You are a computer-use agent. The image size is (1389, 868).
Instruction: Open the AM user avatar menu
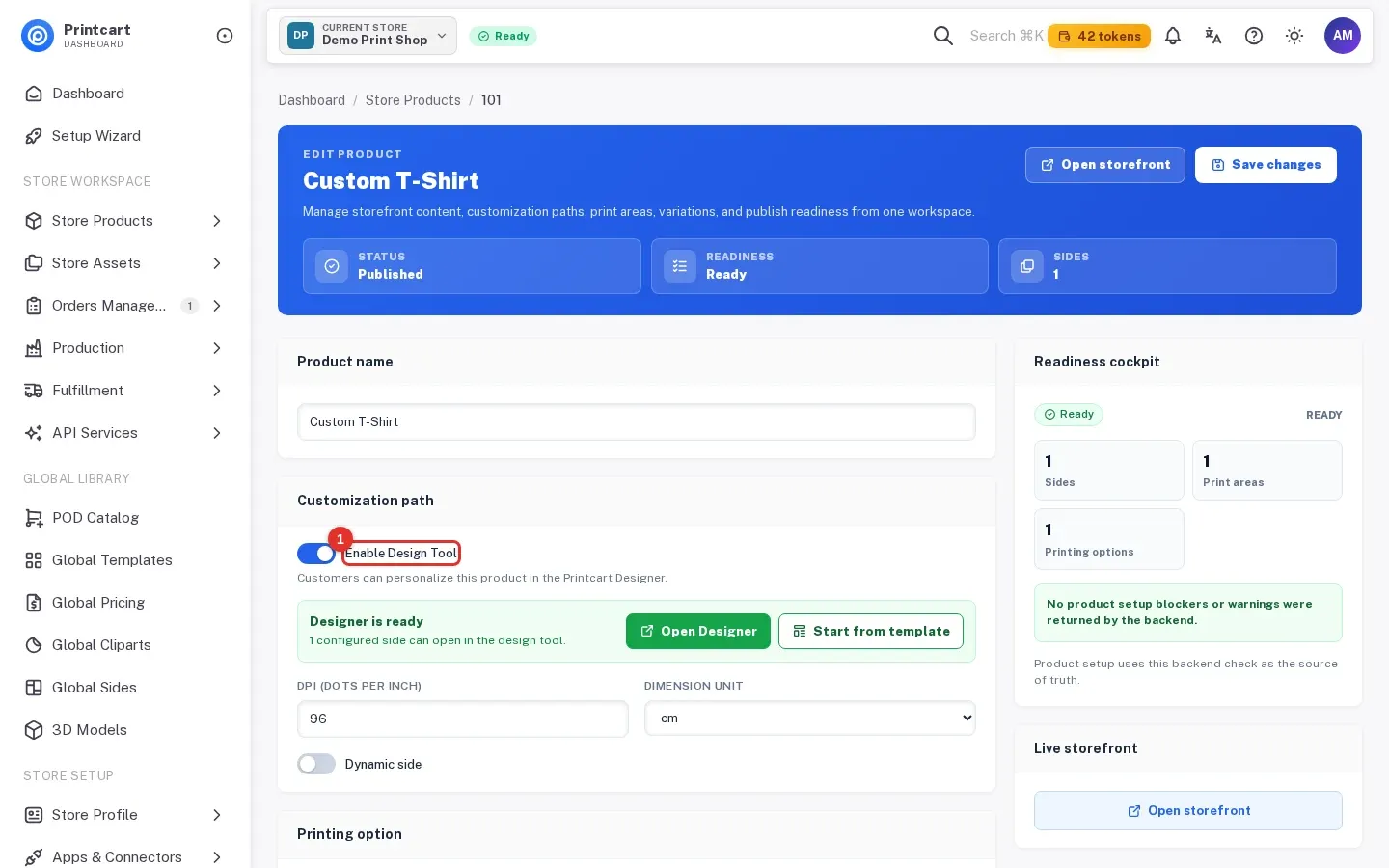1343,36
